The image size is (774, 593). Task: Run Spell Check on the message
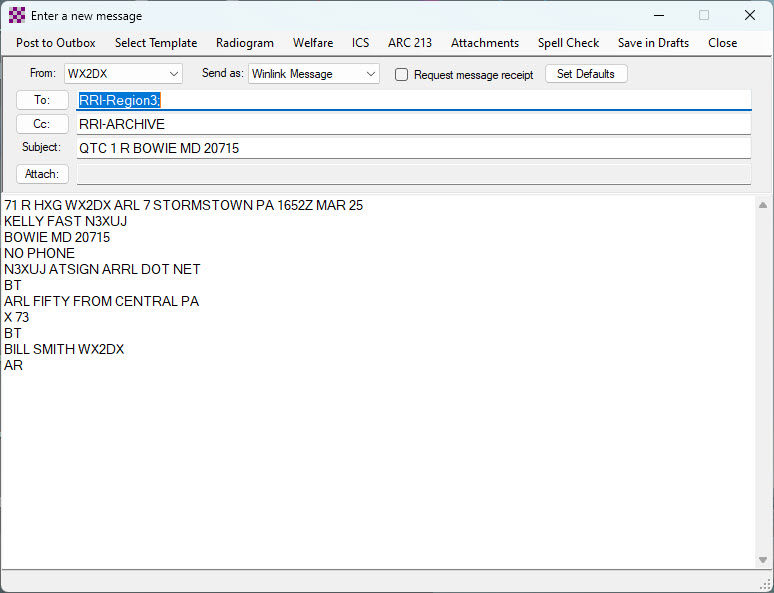[x=568, y=43]
